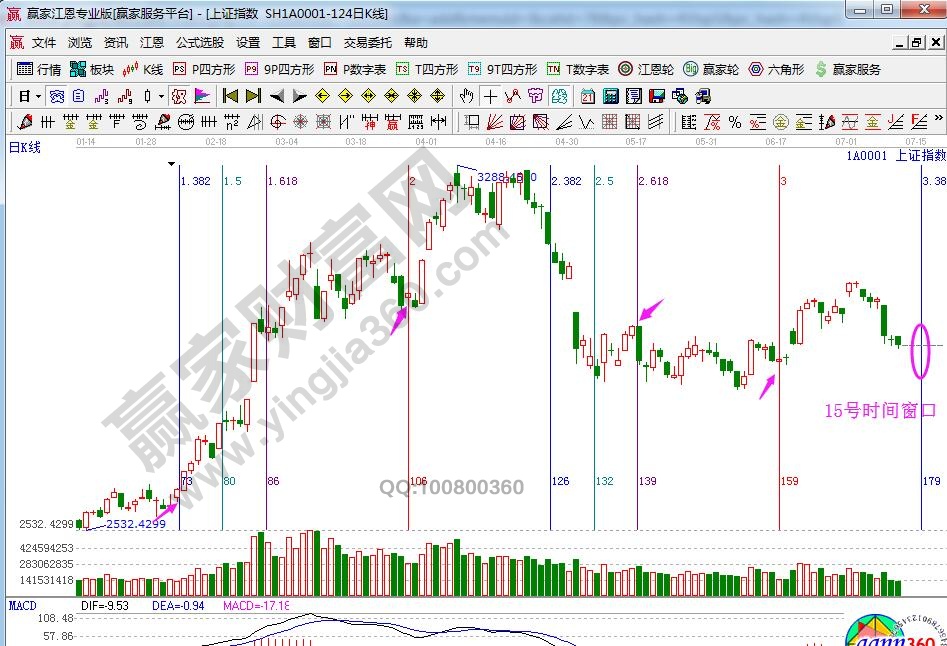The height and width of the screenshot is (646, 947).
Task: Open the 公式选股 menu
Action: (x=200, y=43)
